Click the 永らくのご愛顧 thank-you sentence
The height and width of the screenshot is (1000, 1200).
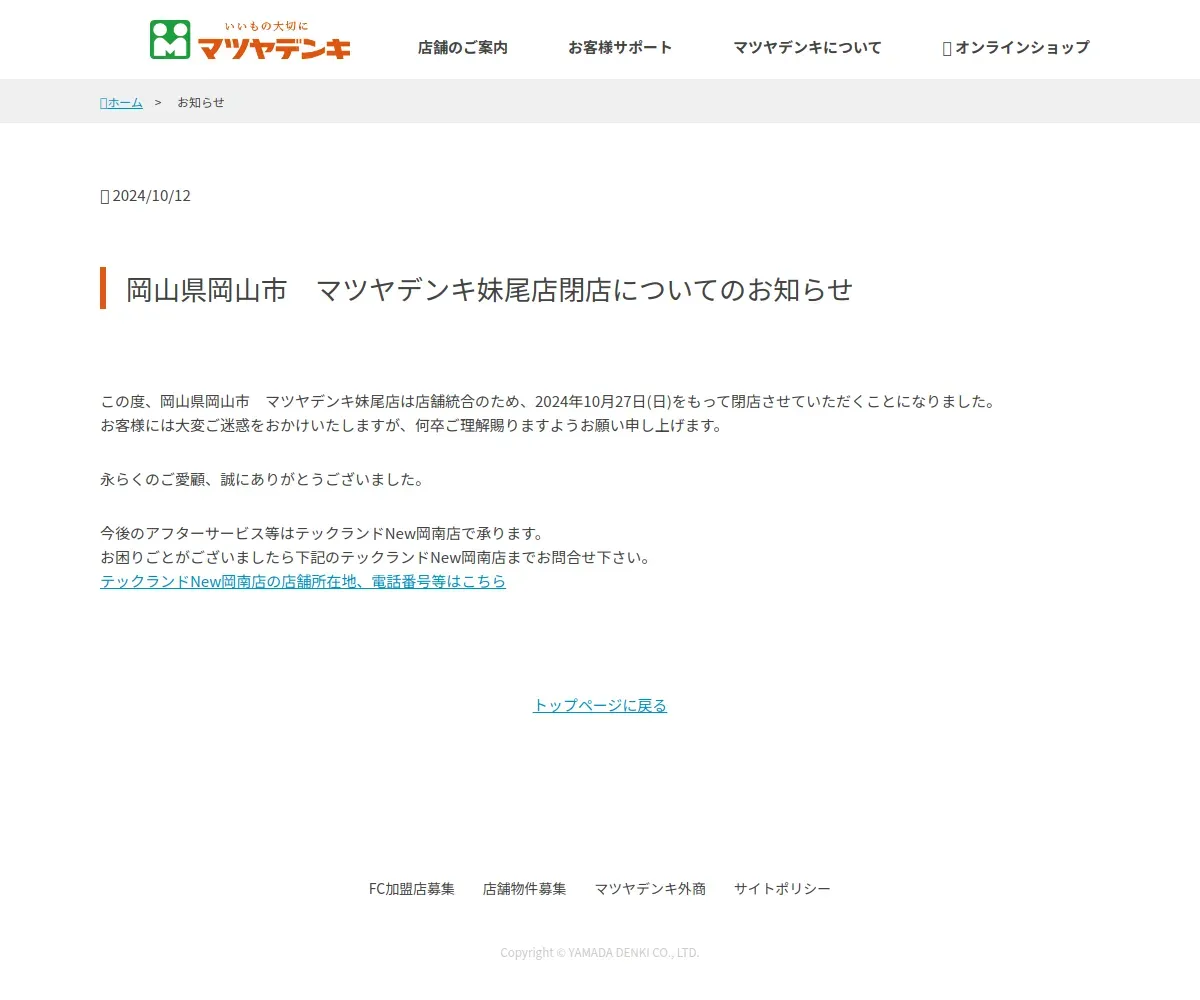click(263, 479)
